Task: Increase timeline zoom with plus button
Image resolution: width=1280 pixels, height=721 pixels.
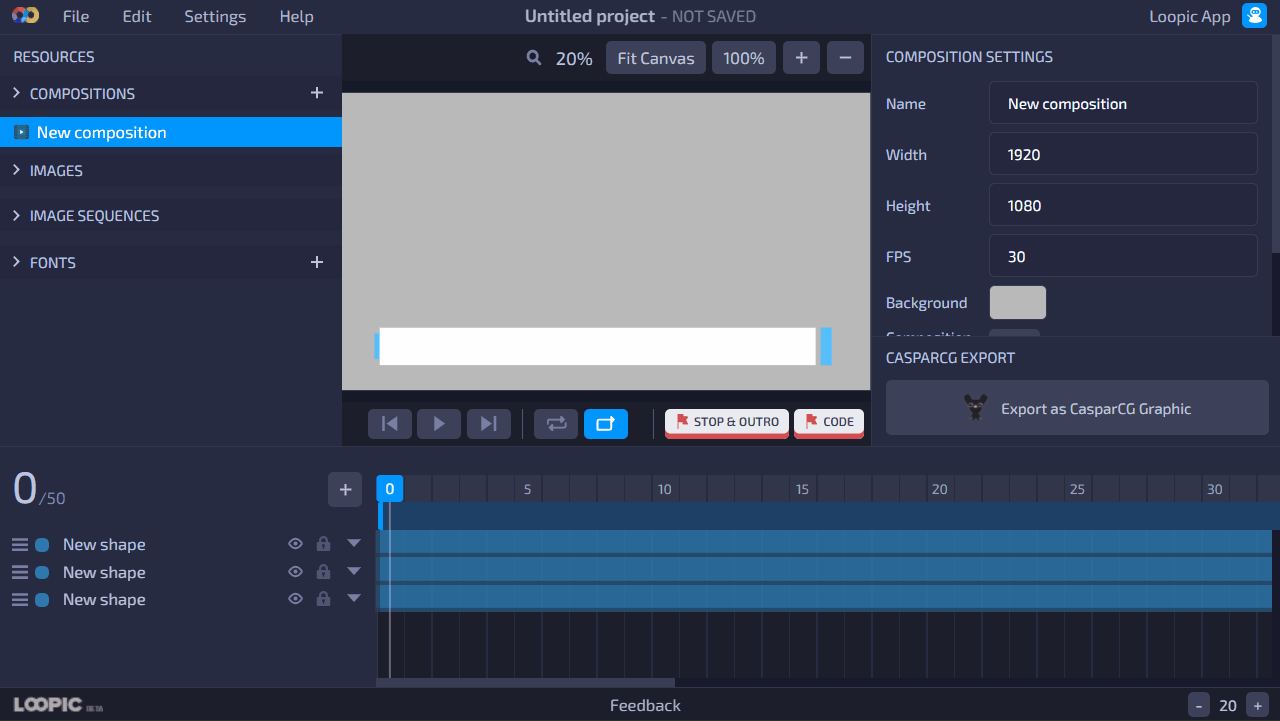Action: [1258, 704]
